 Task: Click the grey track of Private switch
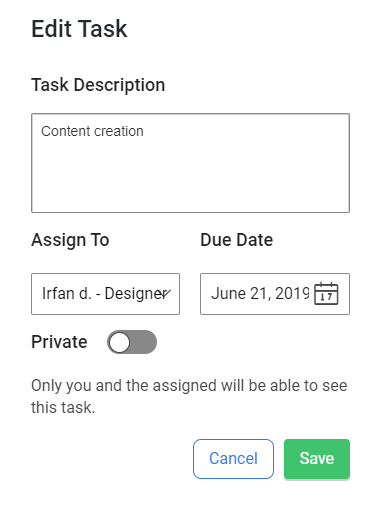pos(143,342)
